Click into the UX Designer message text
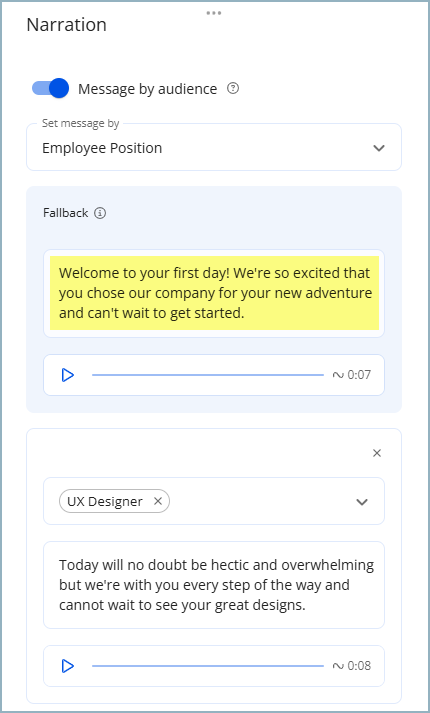Viewport: 430px width, 713px height. 214,585
